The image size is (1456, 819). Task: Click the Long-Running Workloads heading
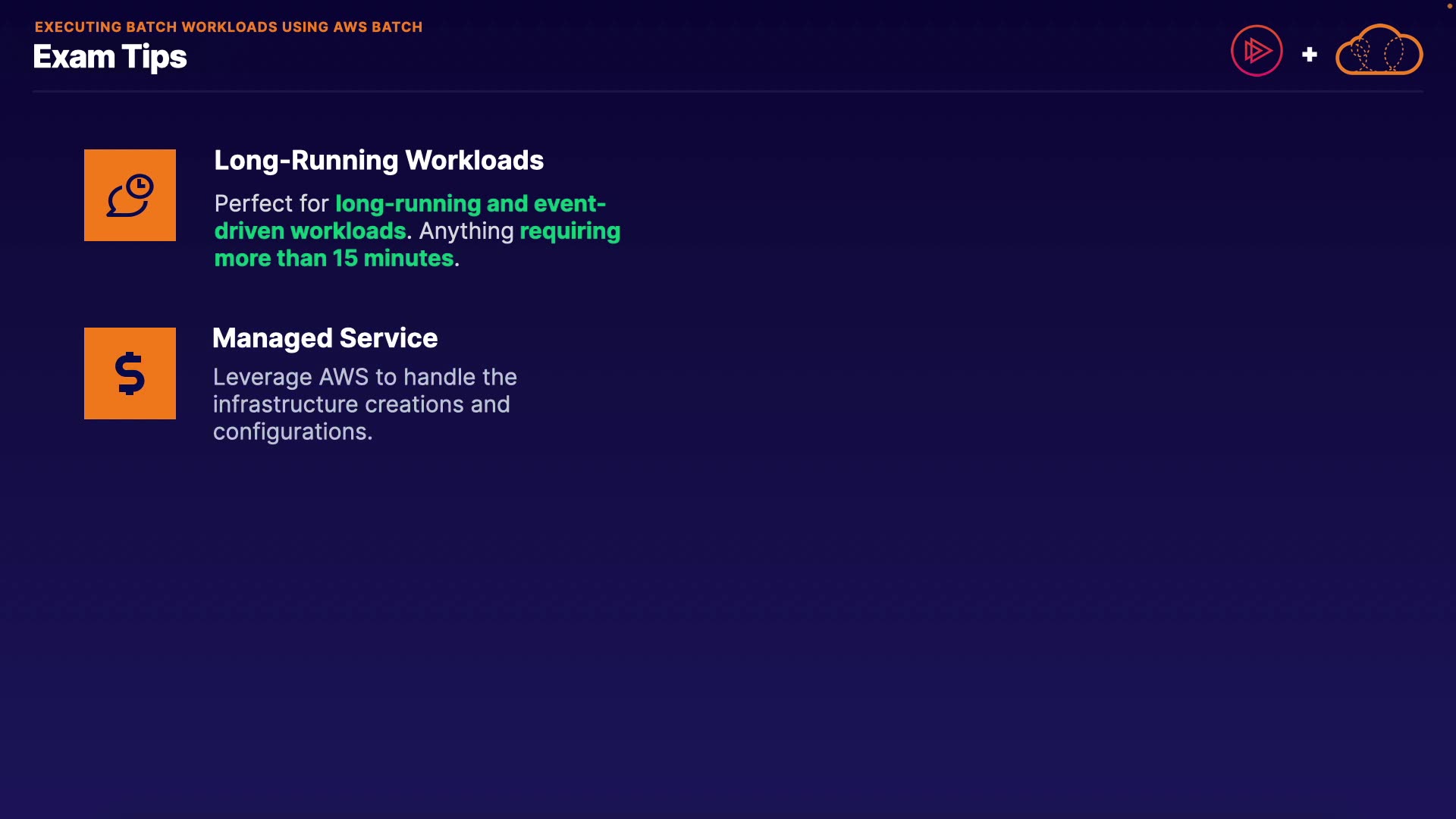tap(378, 161)
